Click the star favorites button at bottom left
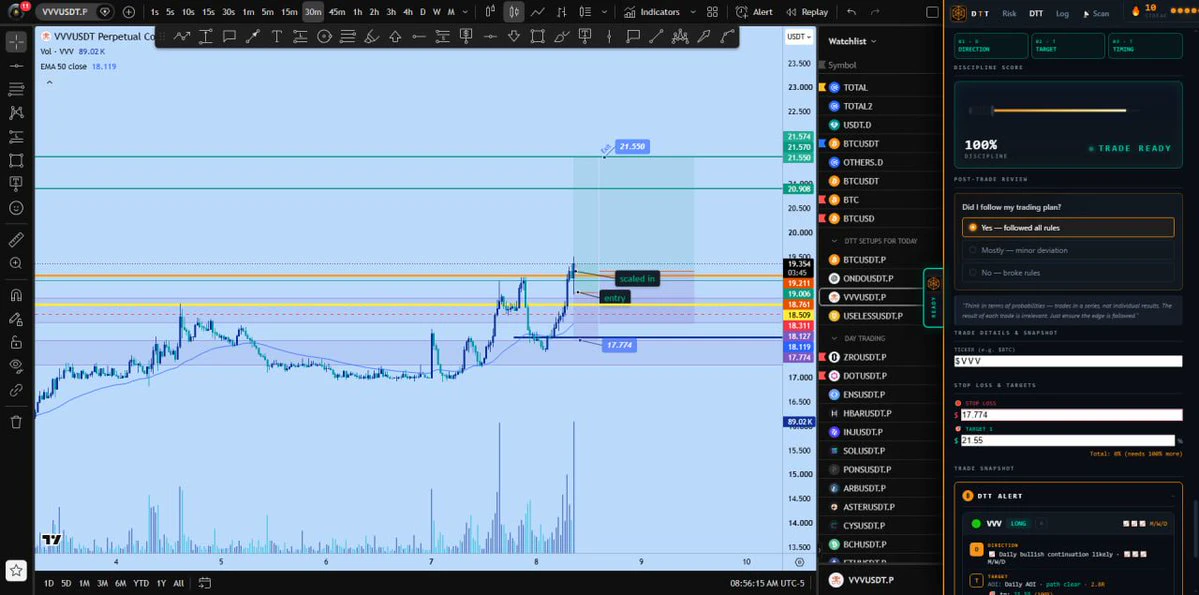This screenshot has width=1199, height=595. (x=16, y=570)
